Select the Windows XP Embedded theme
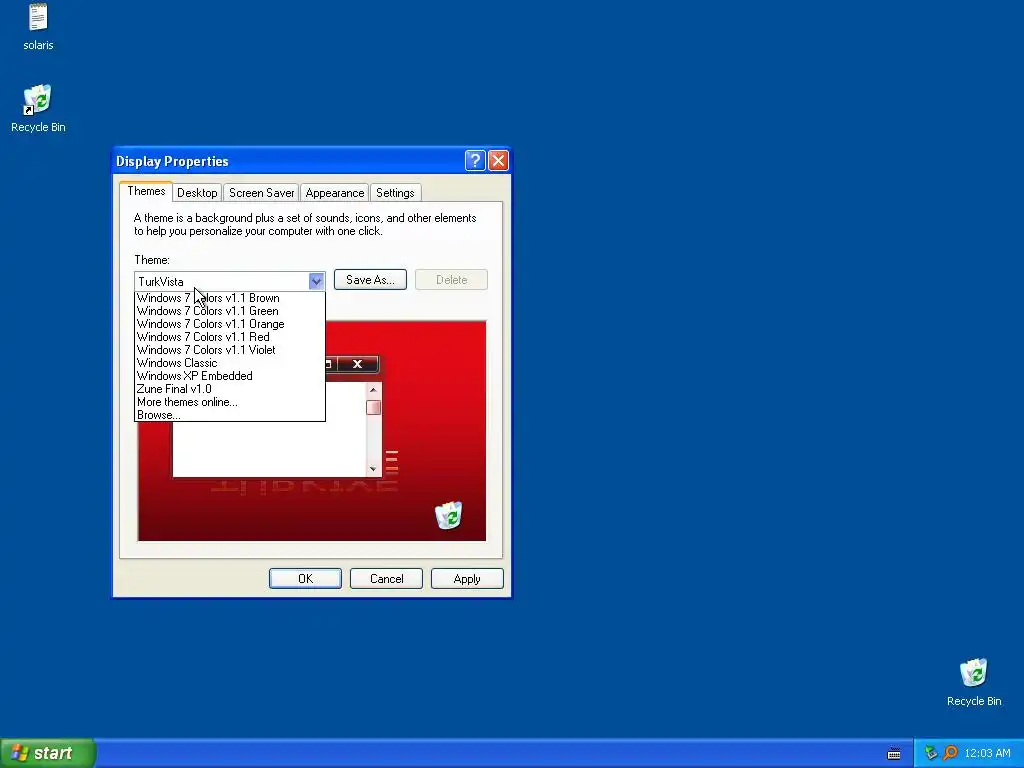The image size is (1024, 768). point(229,376)
